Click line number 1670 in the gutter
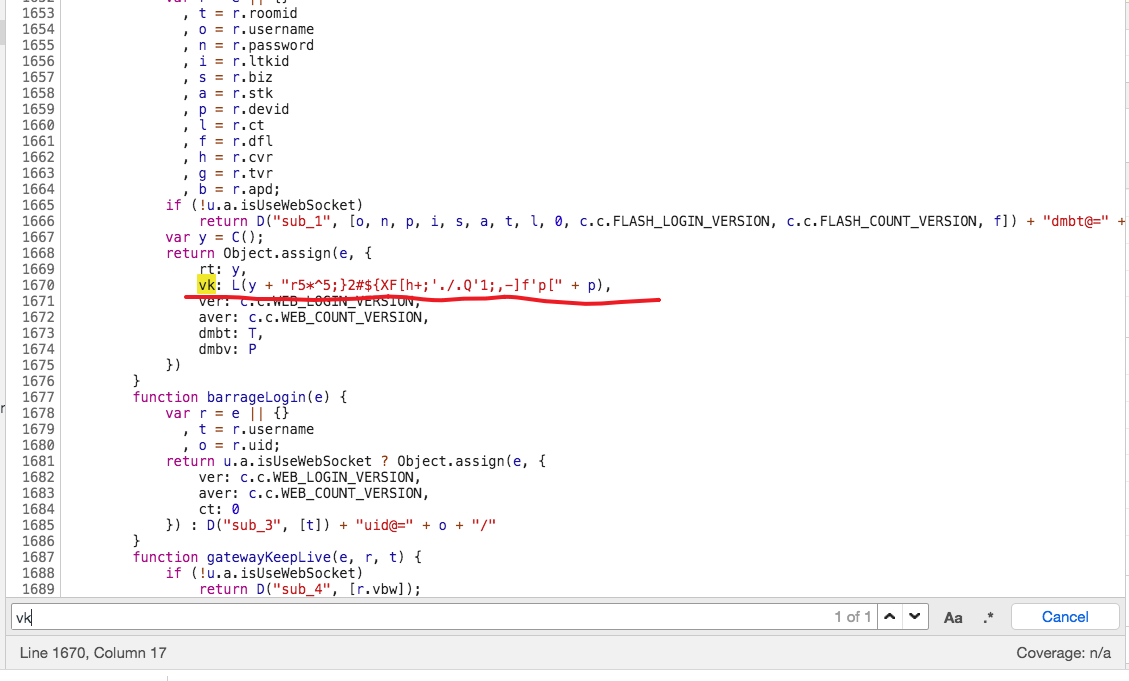 (38, 285)
